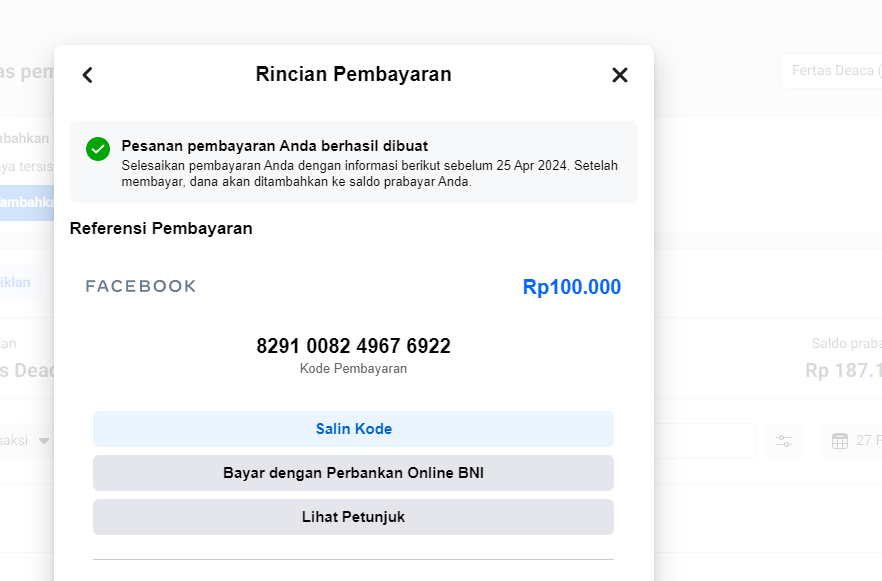Open the Fertas Deaca account dropdown

[x=832, y=71]
